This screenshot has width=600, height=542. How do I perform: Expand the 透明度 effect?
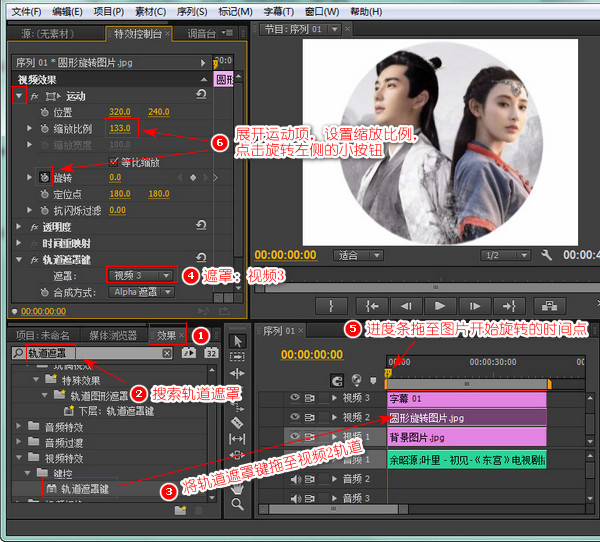18,227
